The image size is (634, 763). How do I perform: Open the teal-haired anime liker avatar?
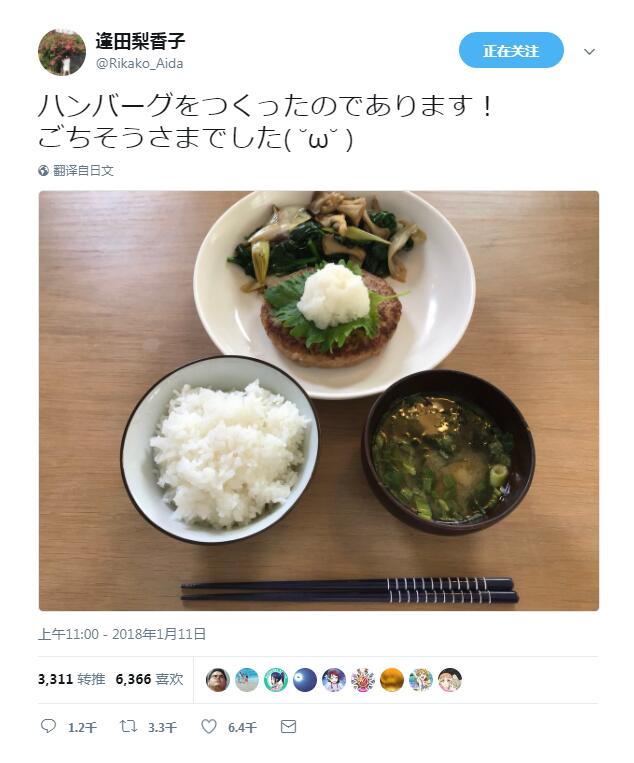(x=275, y=680)
